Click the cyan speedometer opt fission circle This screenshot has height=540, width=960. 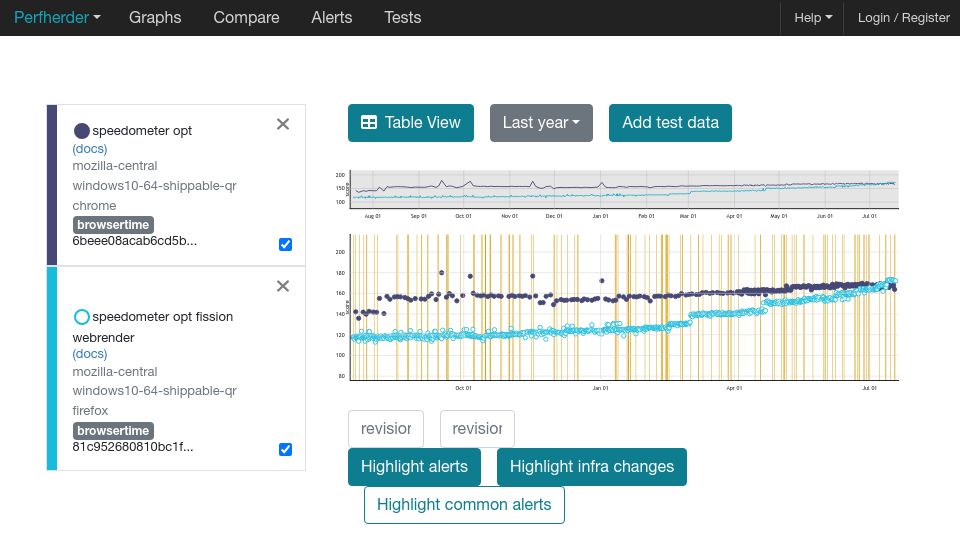pos(81,317)
